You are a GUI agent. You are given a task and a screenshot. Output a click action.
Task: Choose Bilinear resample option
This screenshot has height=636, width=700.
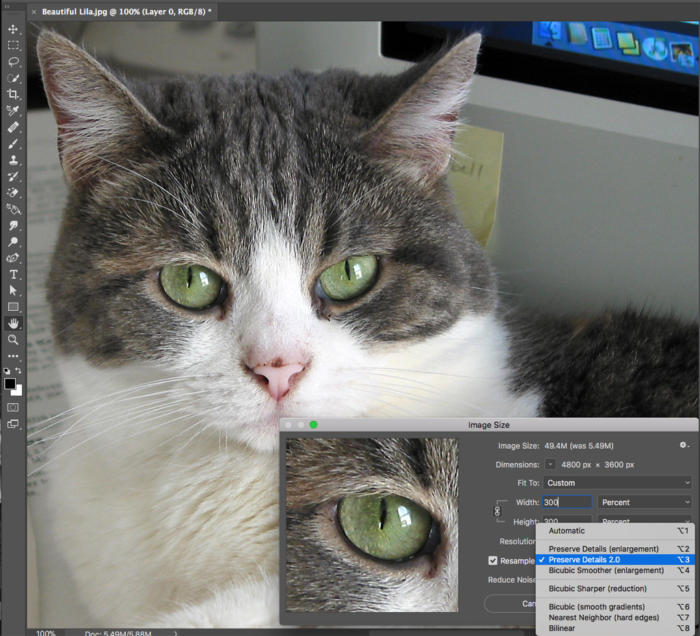(616, 628)
